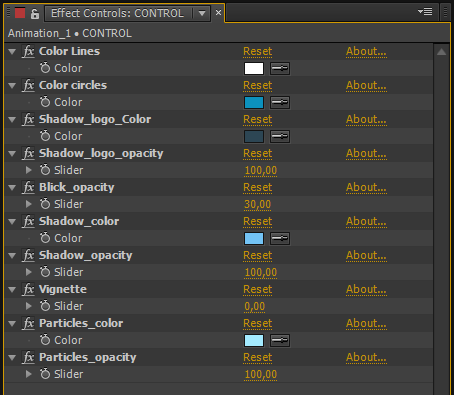454x395 pixels.
Task: Select the Shadow_color eyedropper tool
Action: (x=280, y=238)
